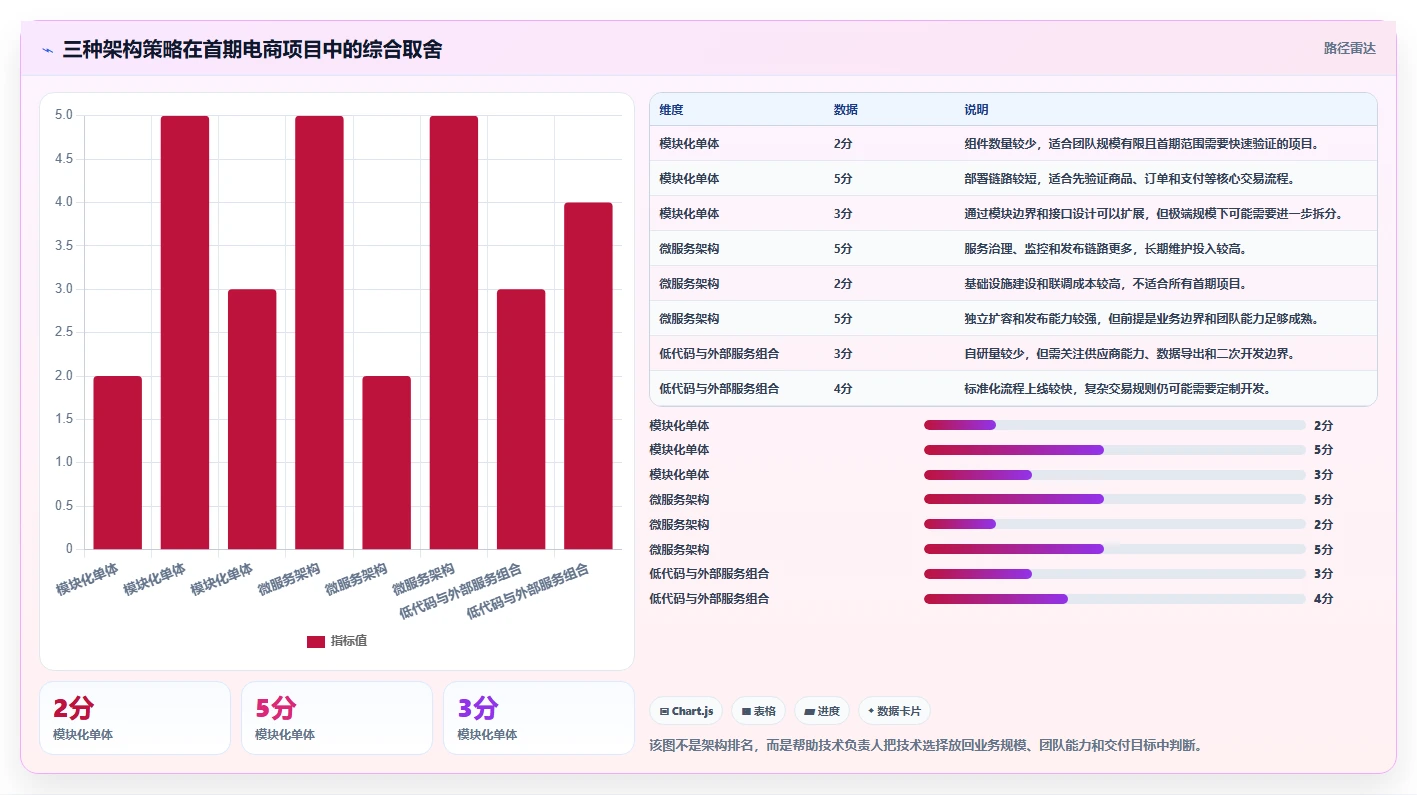Open the 3分 模块化单体 data card
1417x795 pixels.
pyautogui.click(x=539, y=718)
